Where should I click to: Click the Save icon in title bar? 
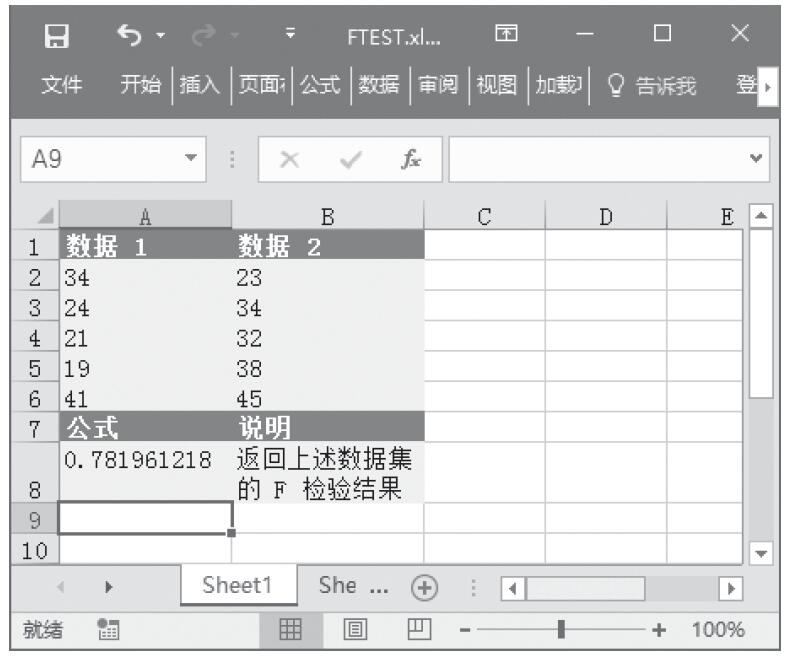click(x=58, y=36)
